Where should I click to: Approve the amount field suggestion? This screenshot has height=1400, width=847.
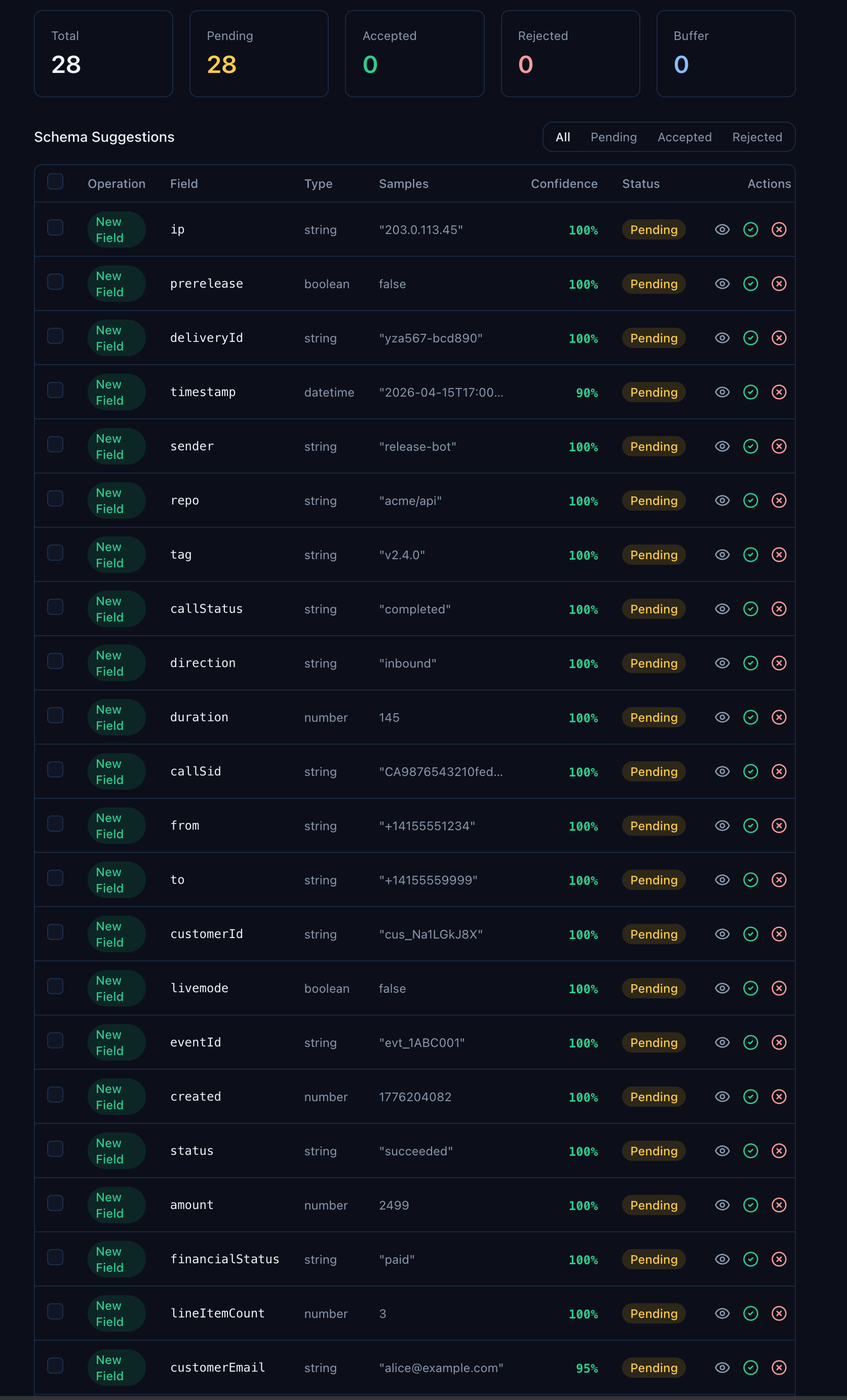750,1205
